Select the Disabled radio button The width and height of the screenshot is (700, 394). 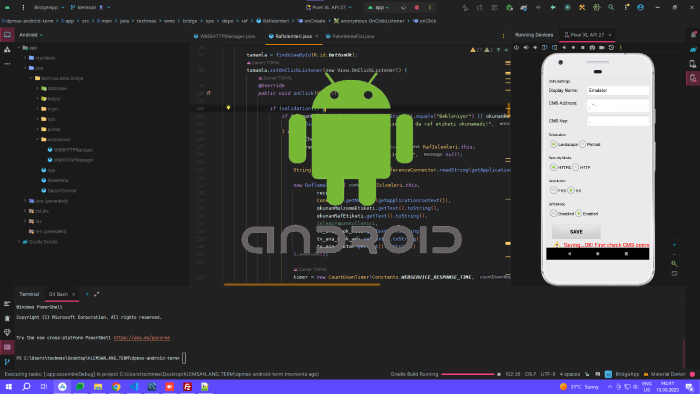(554, 213)
